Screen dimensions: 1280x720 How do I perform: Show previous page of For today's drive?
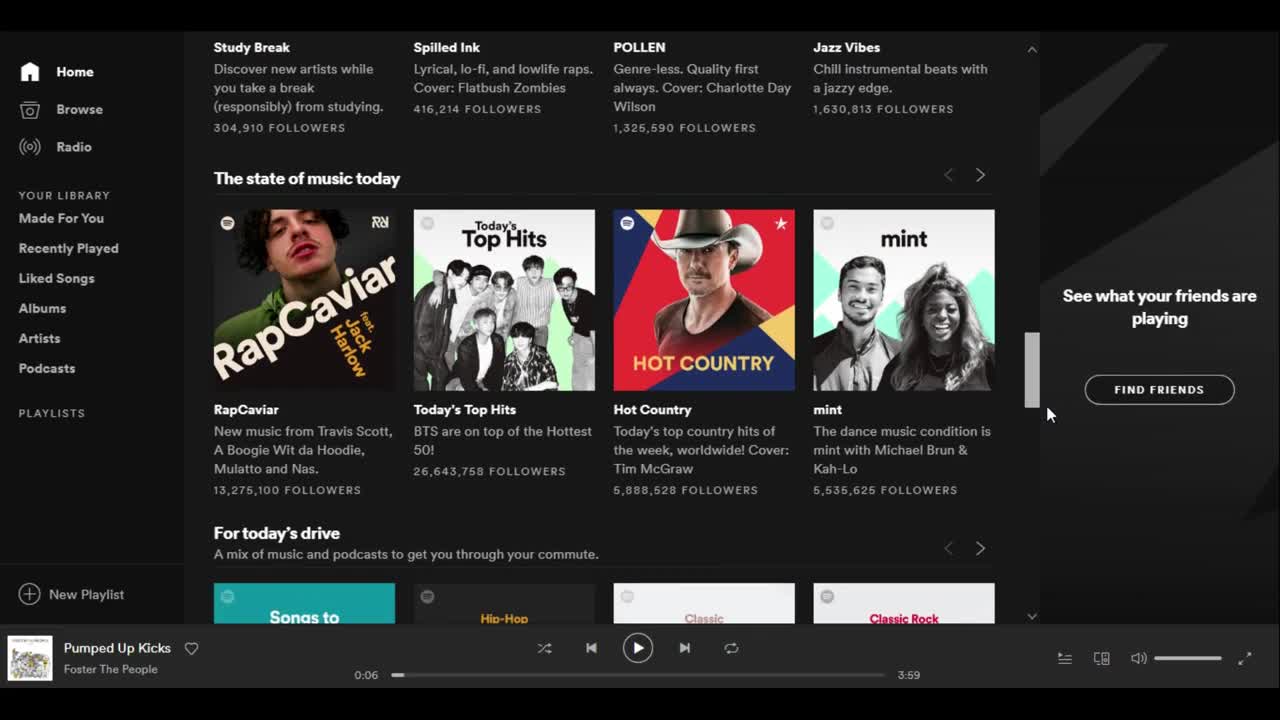click(x=949, y=548)
